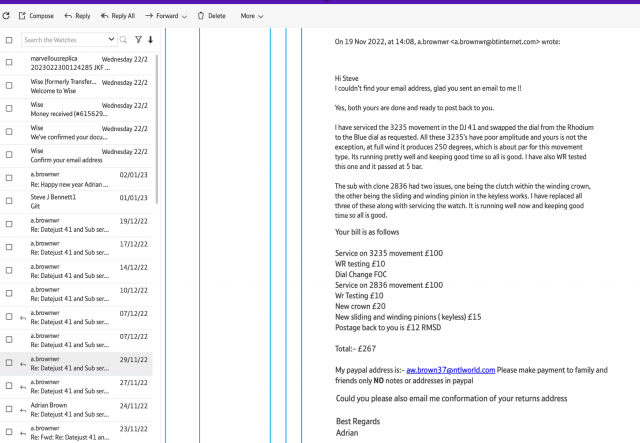Image resolution: width=640 pixels, height=443 pixels.
Task: Click the sort order arrow icon
Action: coord(151,40)
